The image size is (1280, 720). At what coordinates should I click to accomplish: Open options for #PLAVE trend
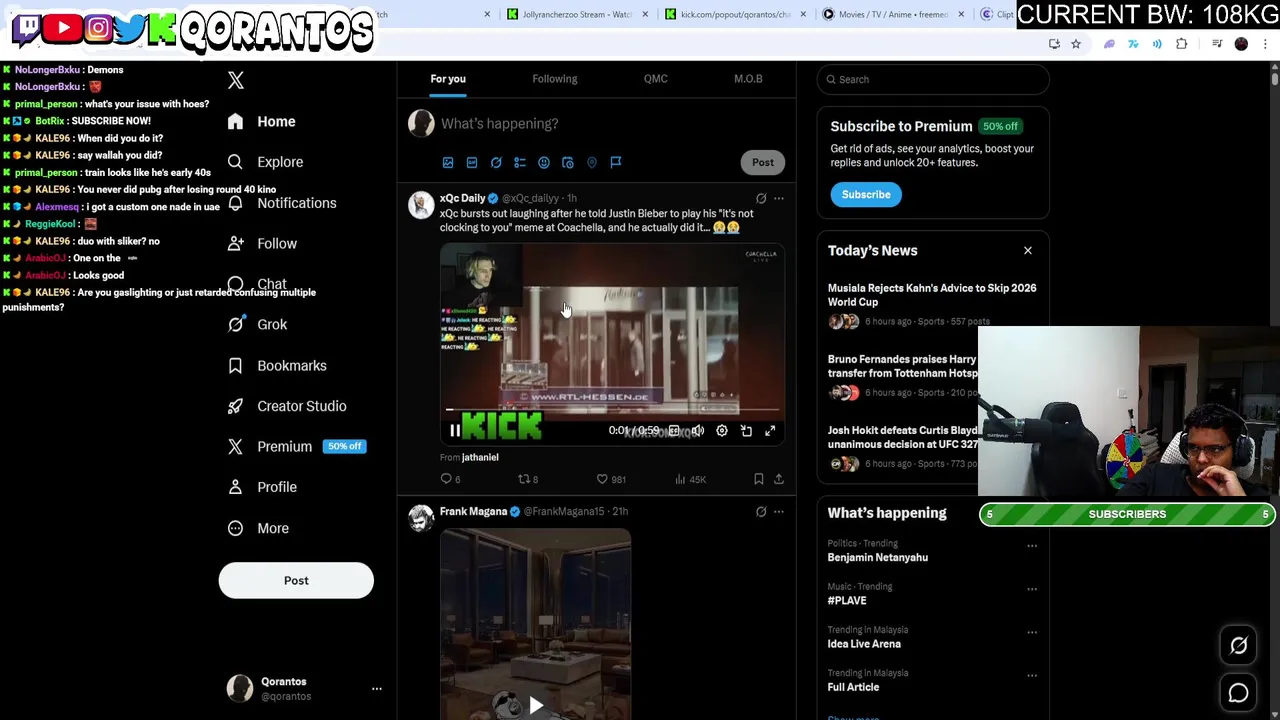tap(1032, 589)
